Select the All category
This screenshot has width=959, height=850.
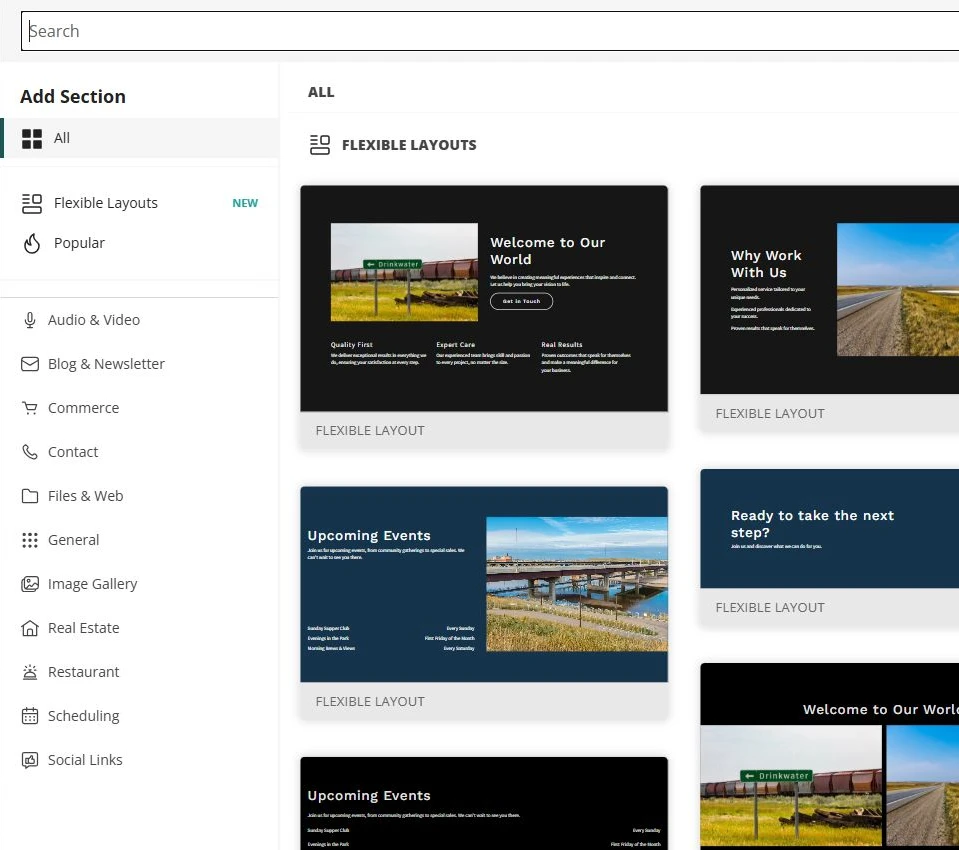(x=139, y=138)
